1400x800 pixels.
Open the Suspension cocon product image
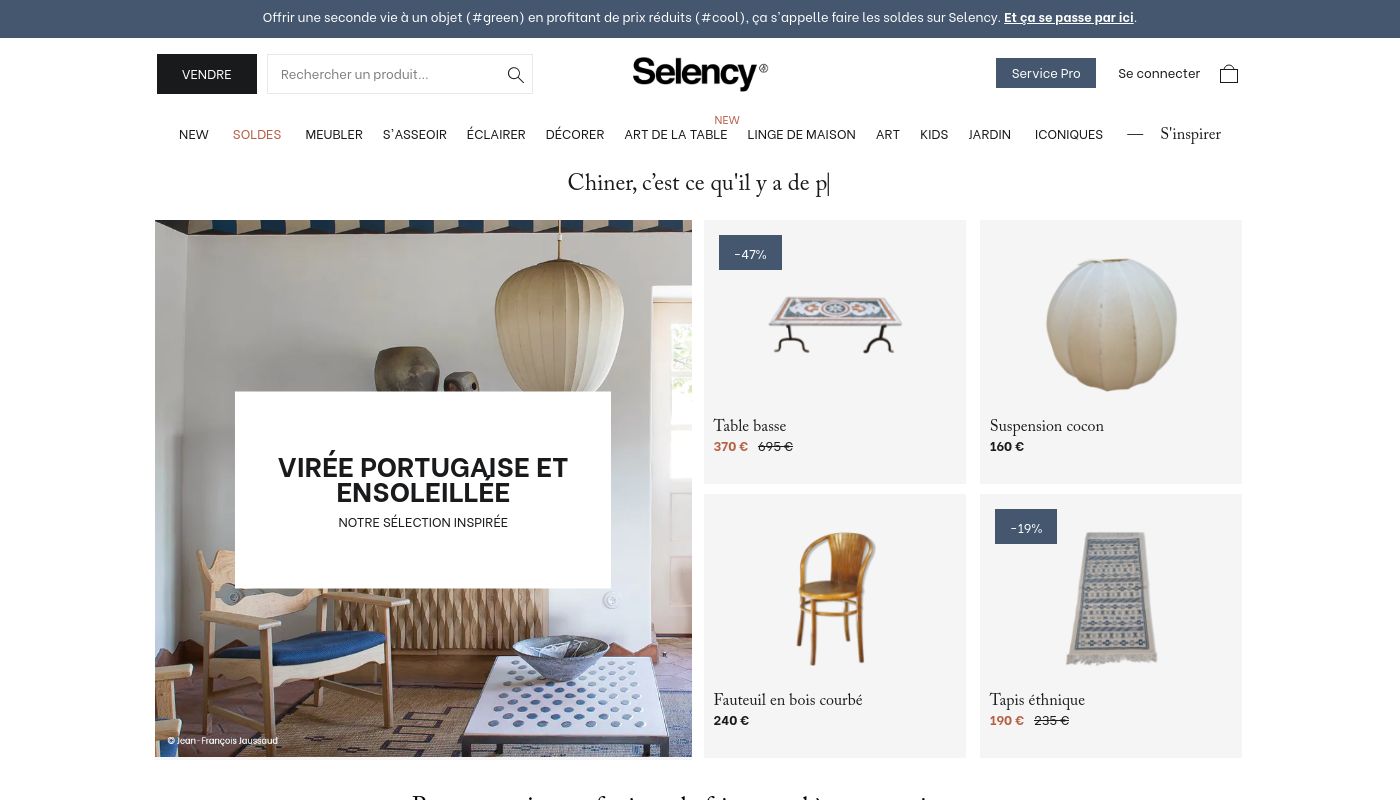click(1111, 324)
